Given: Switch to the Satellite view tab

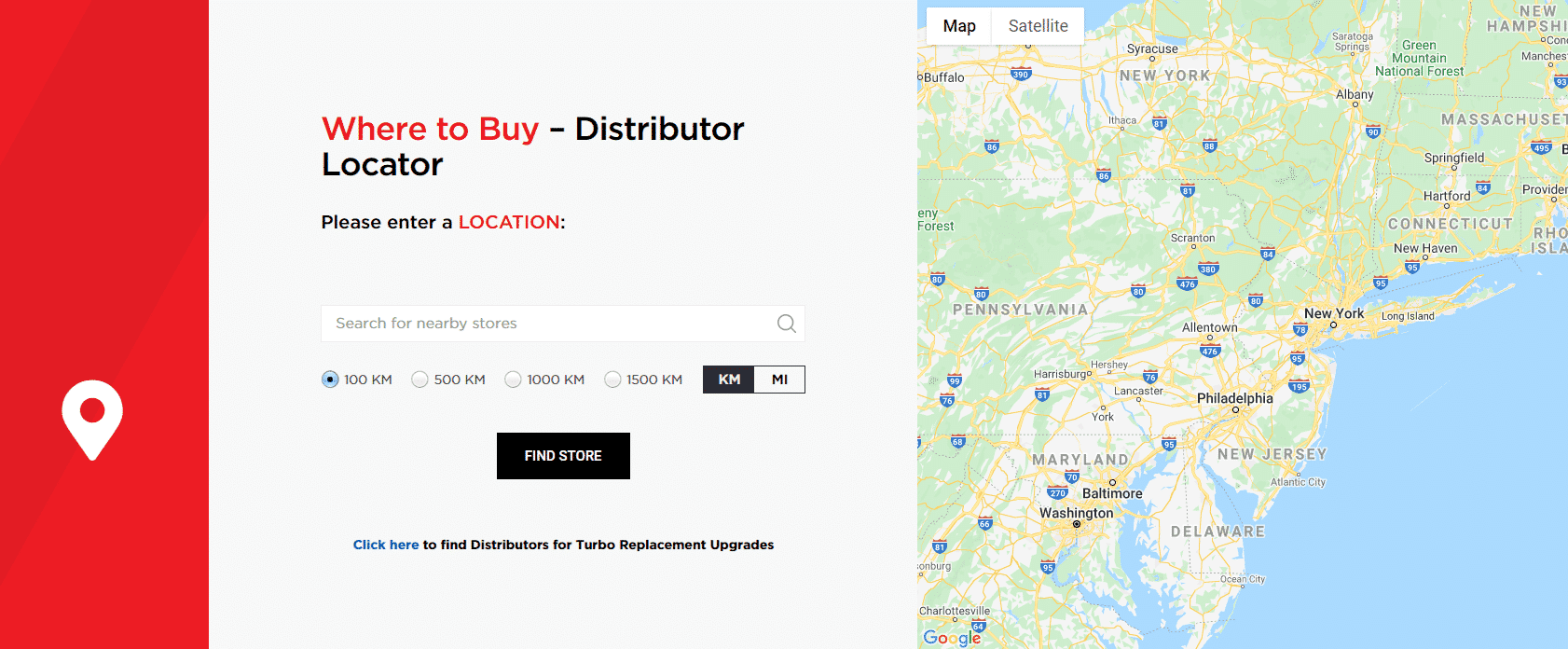Looking at the screenshot, I should pos(1038,26).
